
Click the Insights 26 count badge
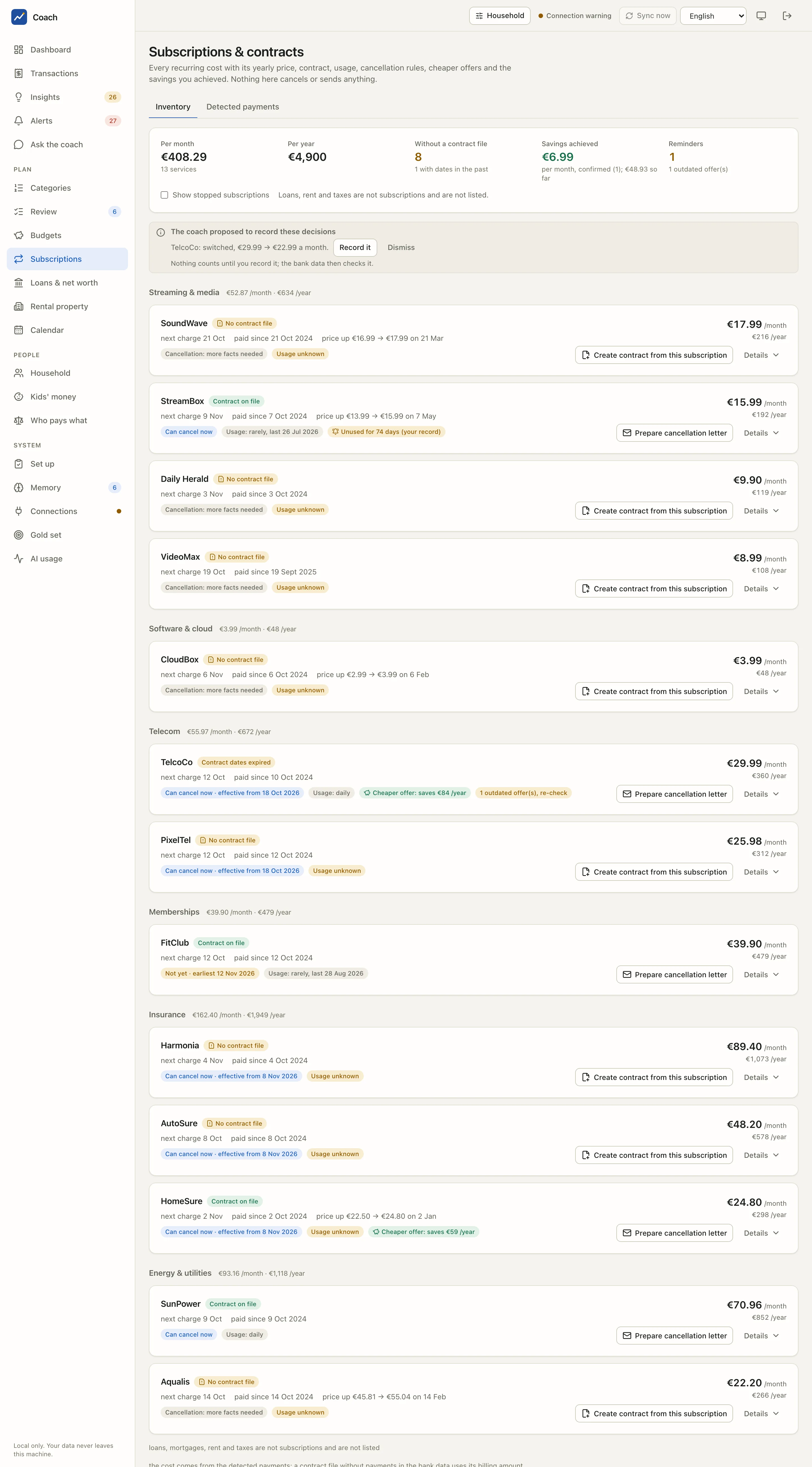click(x=113, y=97)
